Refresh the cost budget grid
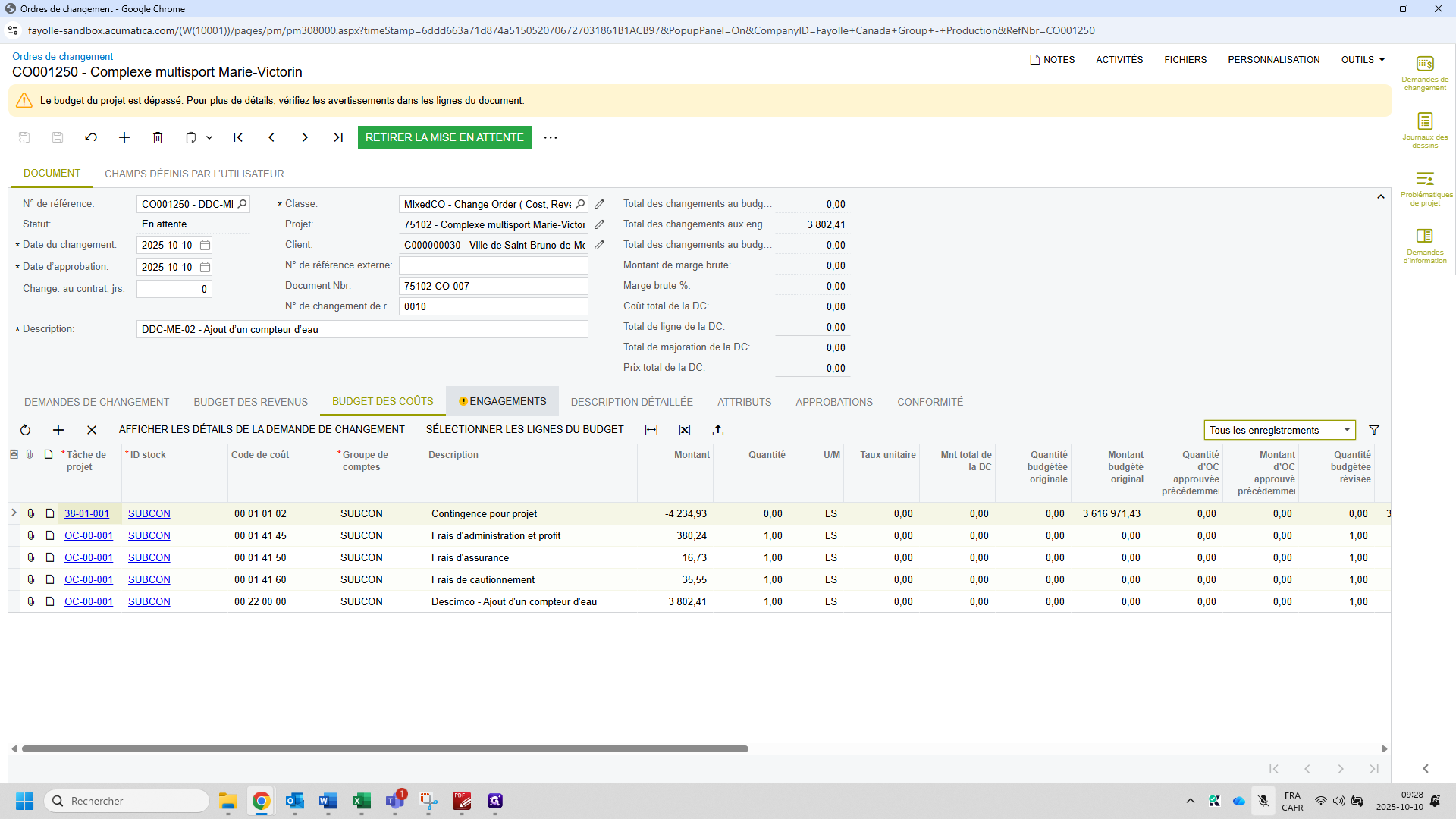The height and width of the screenshot is (819, 1456). point(25,430)
